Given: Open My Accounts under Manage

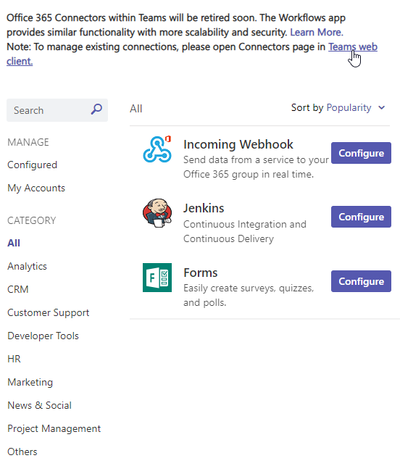Looking at the screenshot, I should (x=36, y=188).
